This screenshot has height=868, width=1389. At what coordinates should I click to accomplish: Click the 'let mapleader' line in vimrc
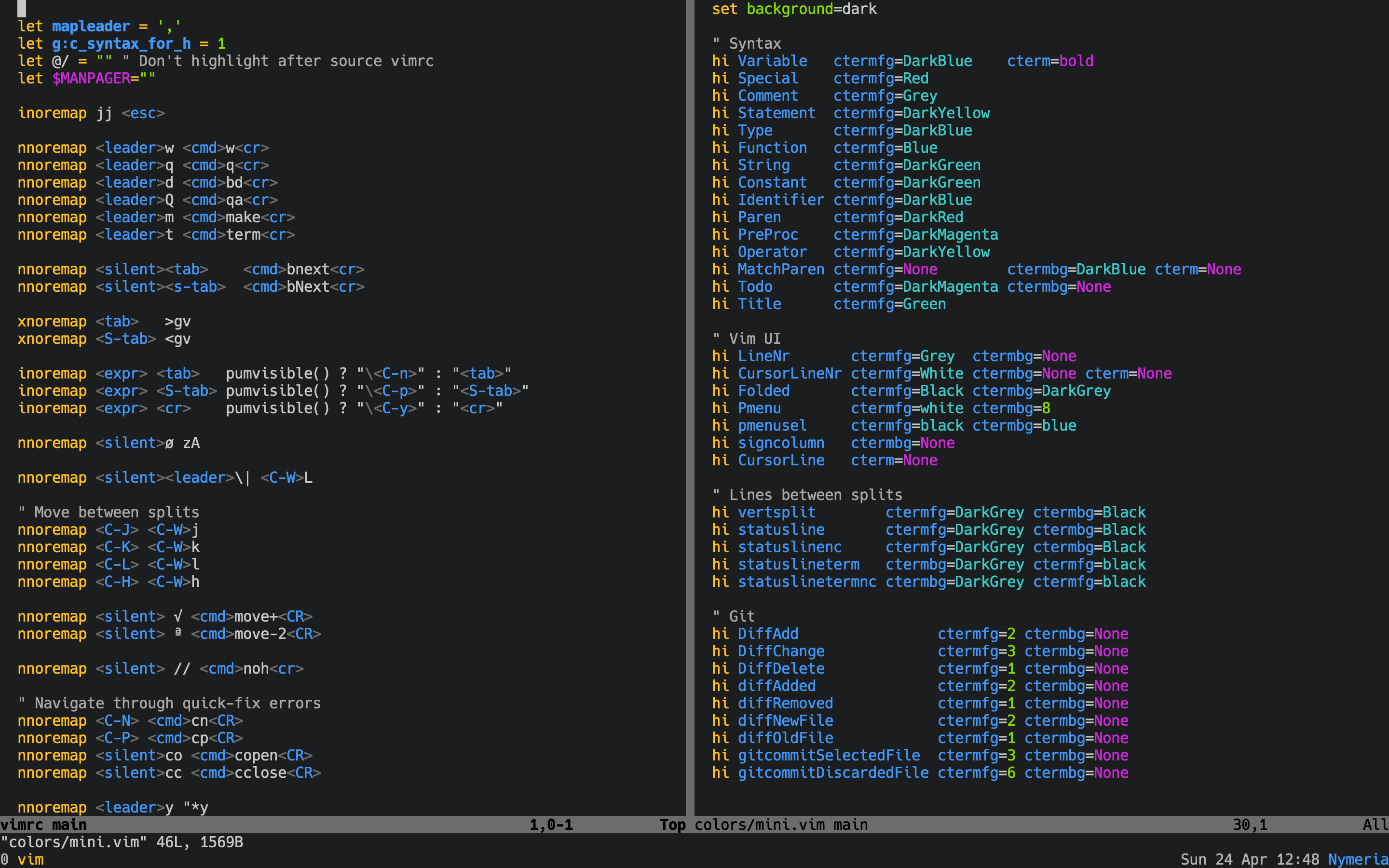tap(99, 27)
